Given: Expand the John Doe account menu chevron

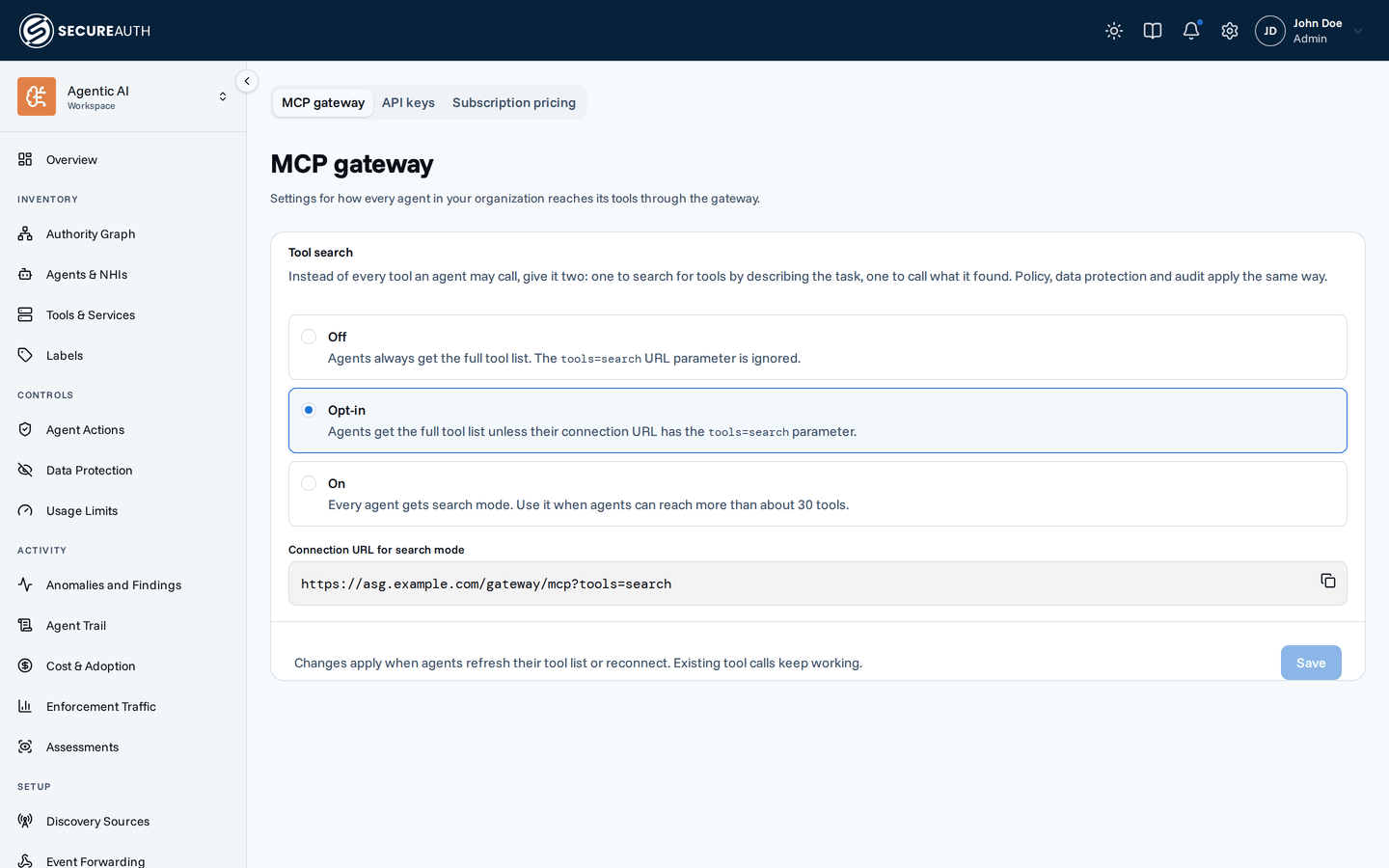Looking at the screenshot, I should click(x=1358, y=31).
